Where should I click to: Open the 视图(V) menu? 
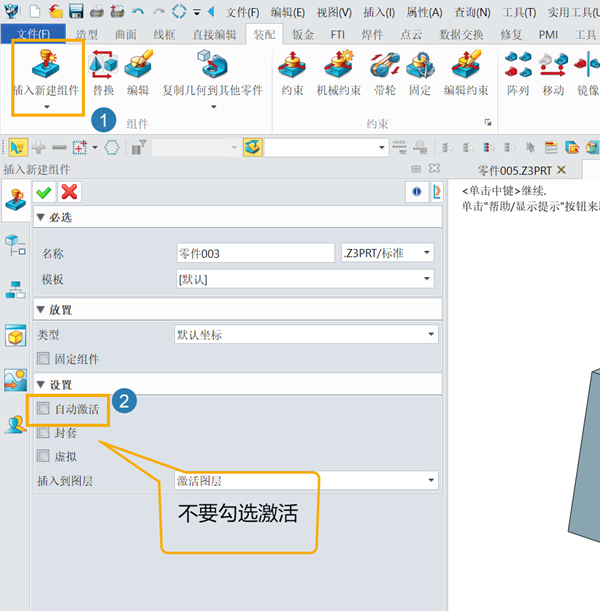(x=334, y=12)
